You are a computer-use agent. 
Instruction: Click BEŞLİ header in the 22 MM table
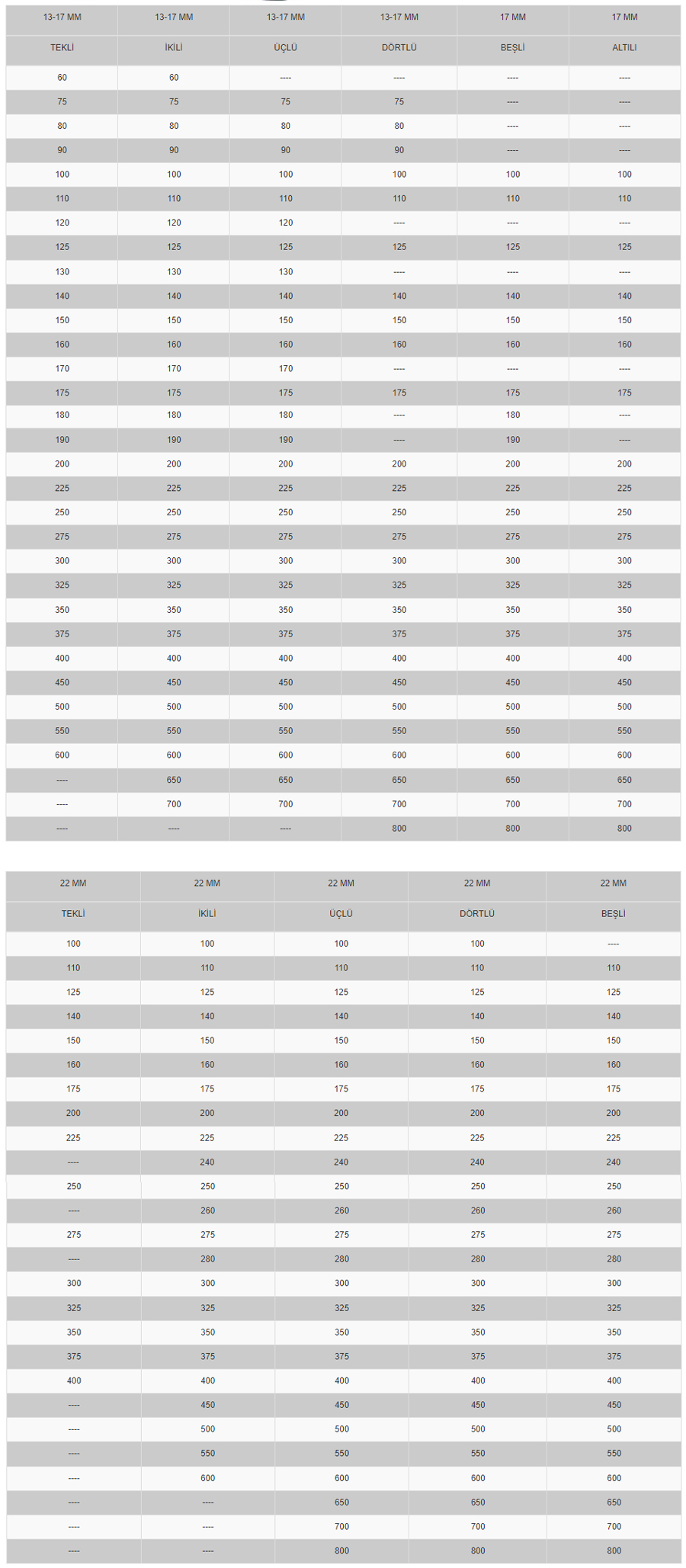click(613, 913)
